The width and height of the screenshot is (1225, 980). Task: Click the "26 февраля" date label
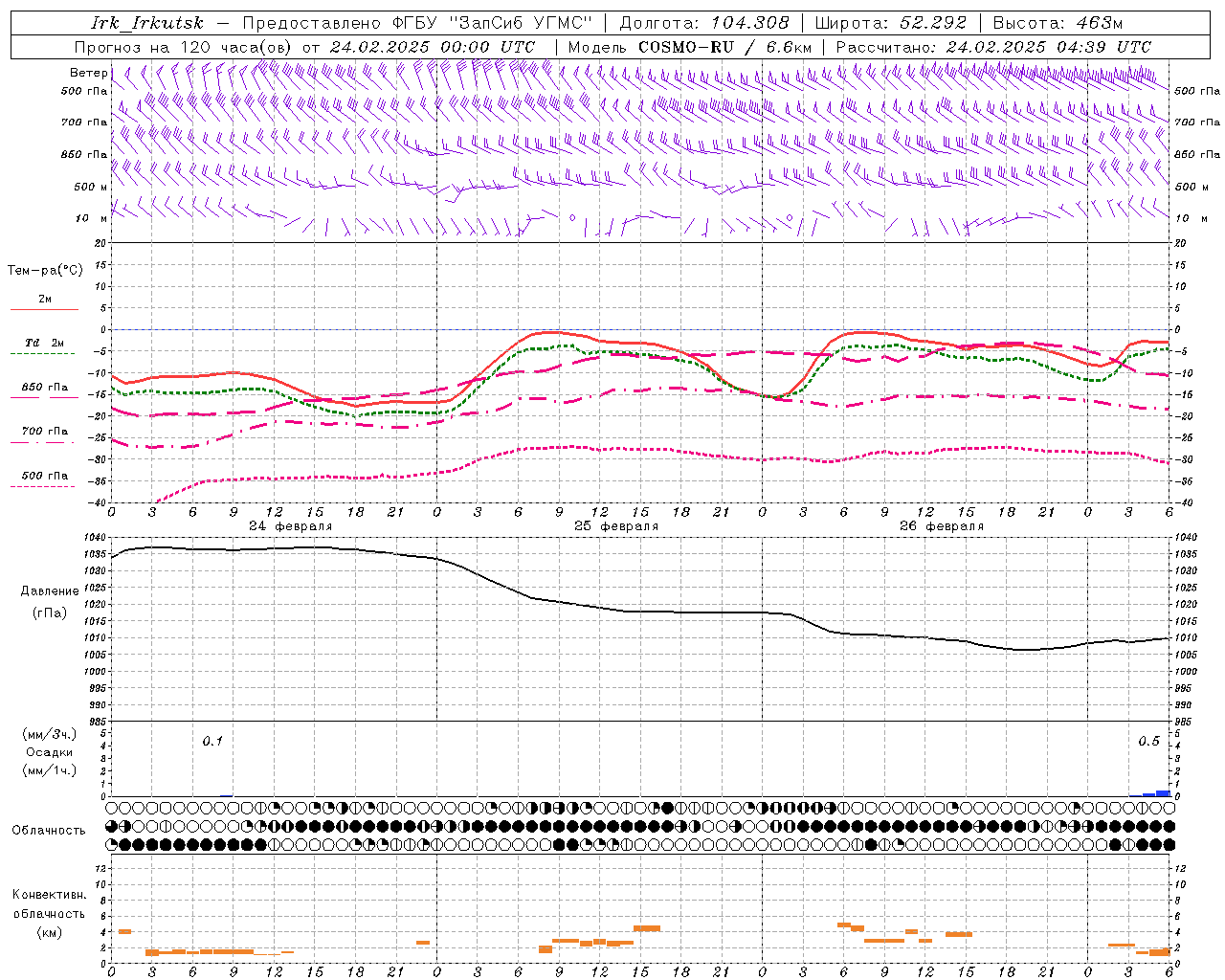(941, 526)
